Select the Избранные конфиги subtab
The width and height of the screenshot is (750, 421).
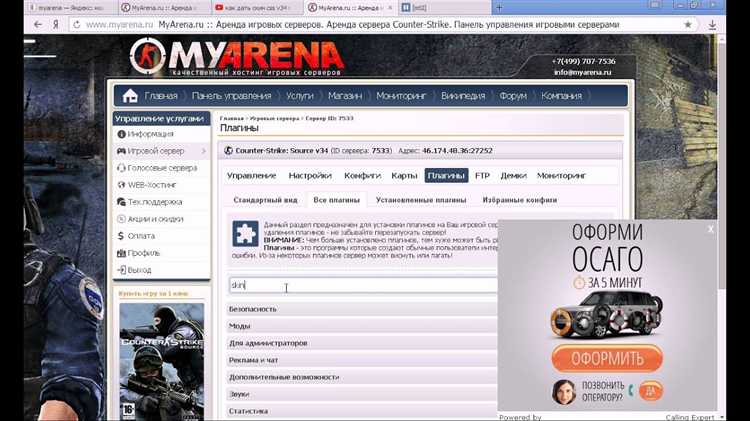click(x=519, y=200)
